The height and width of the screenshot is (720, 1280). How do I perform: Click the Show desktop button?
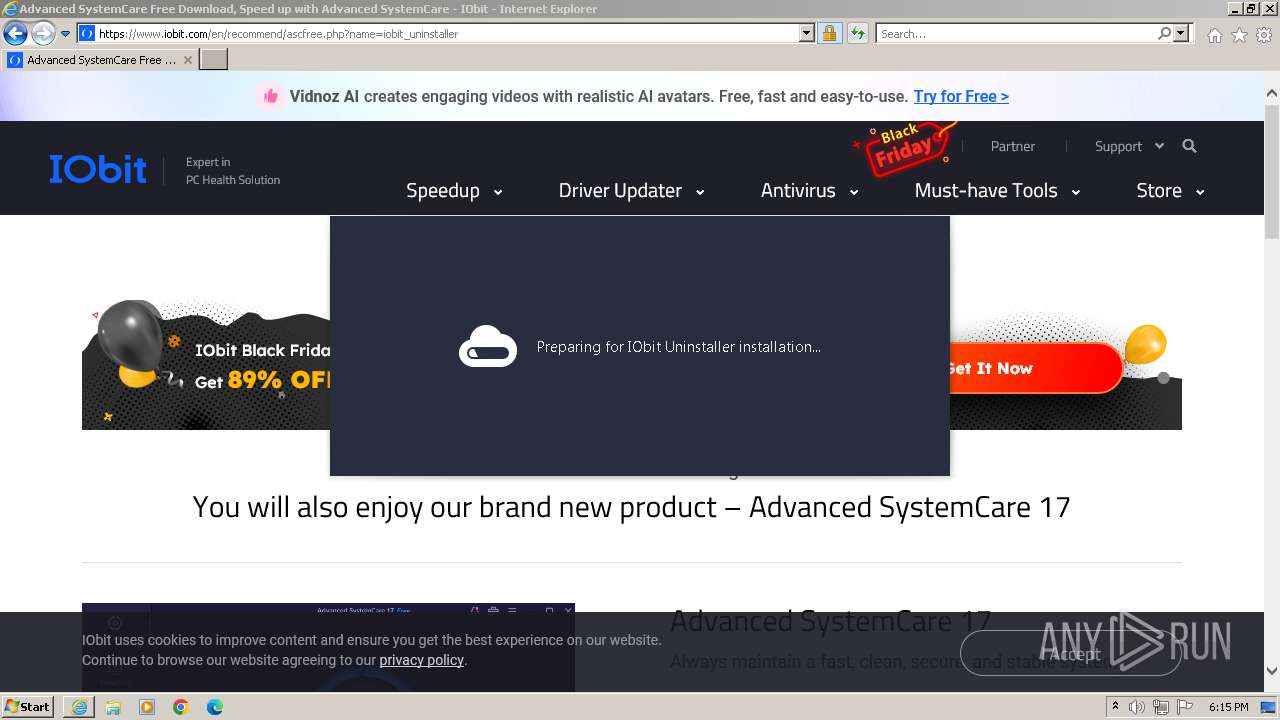point(1268,707)
